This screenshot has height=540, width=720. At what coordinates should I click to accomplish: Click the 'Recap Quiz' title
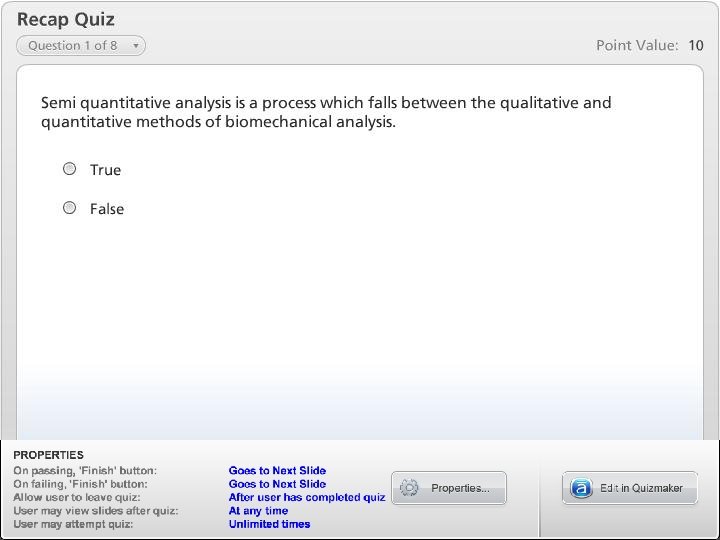(66, 19)
